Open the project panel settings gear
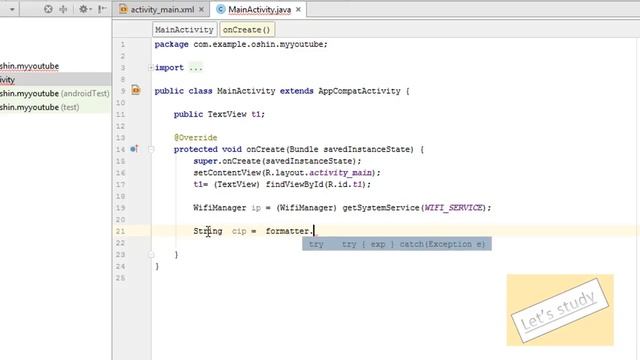The image size is (640, 360). click(84, 9)
